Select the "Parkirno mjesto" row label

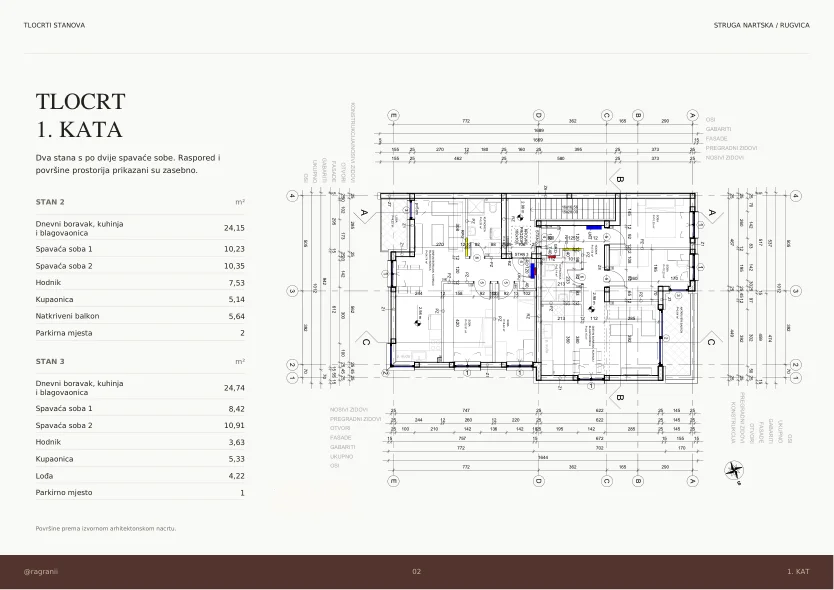(64, 493)
